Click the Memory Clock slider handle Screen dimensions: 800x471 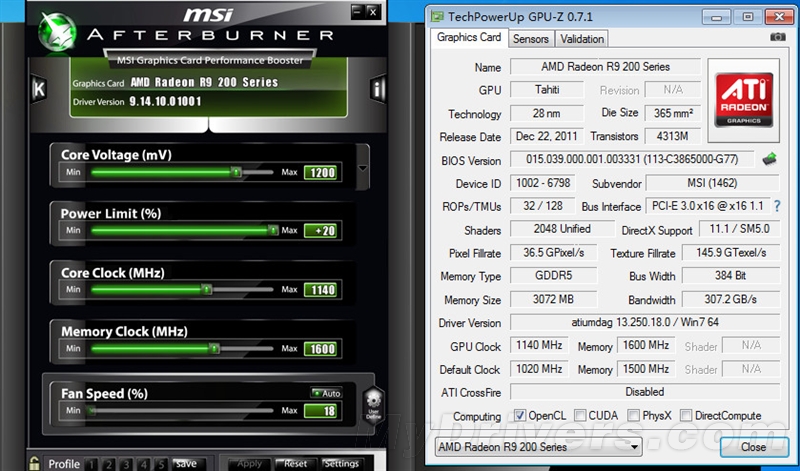click(x=214, y=349)
